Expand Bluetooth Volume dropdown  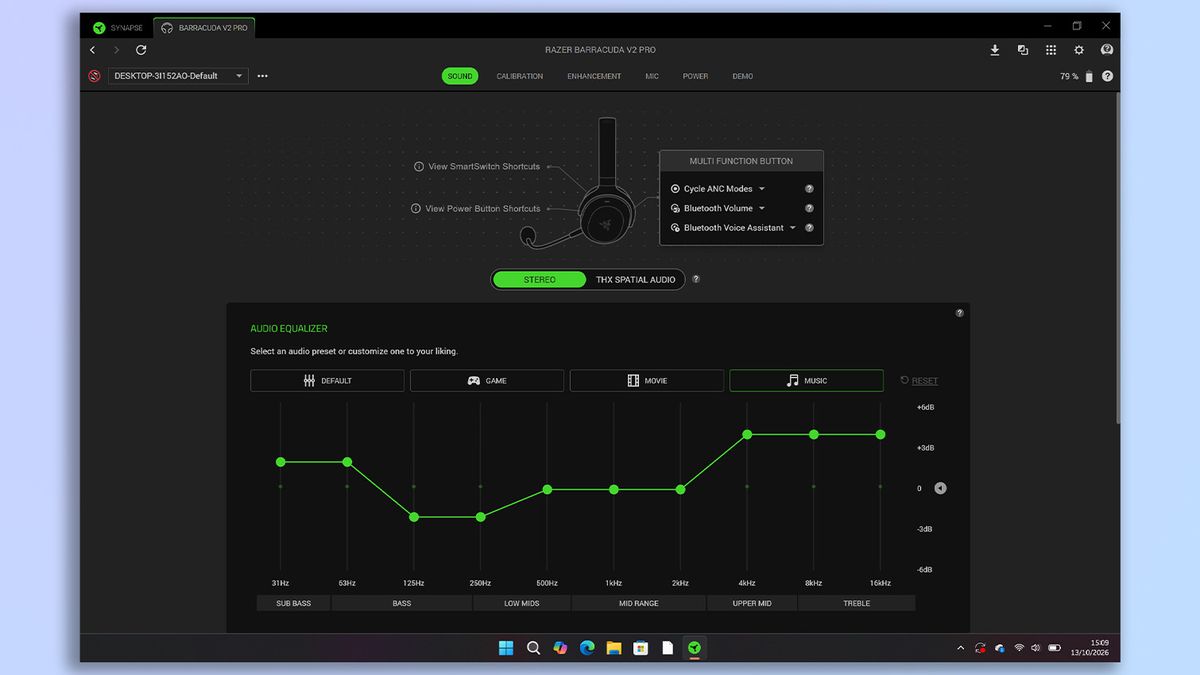(x=762, y=208)
